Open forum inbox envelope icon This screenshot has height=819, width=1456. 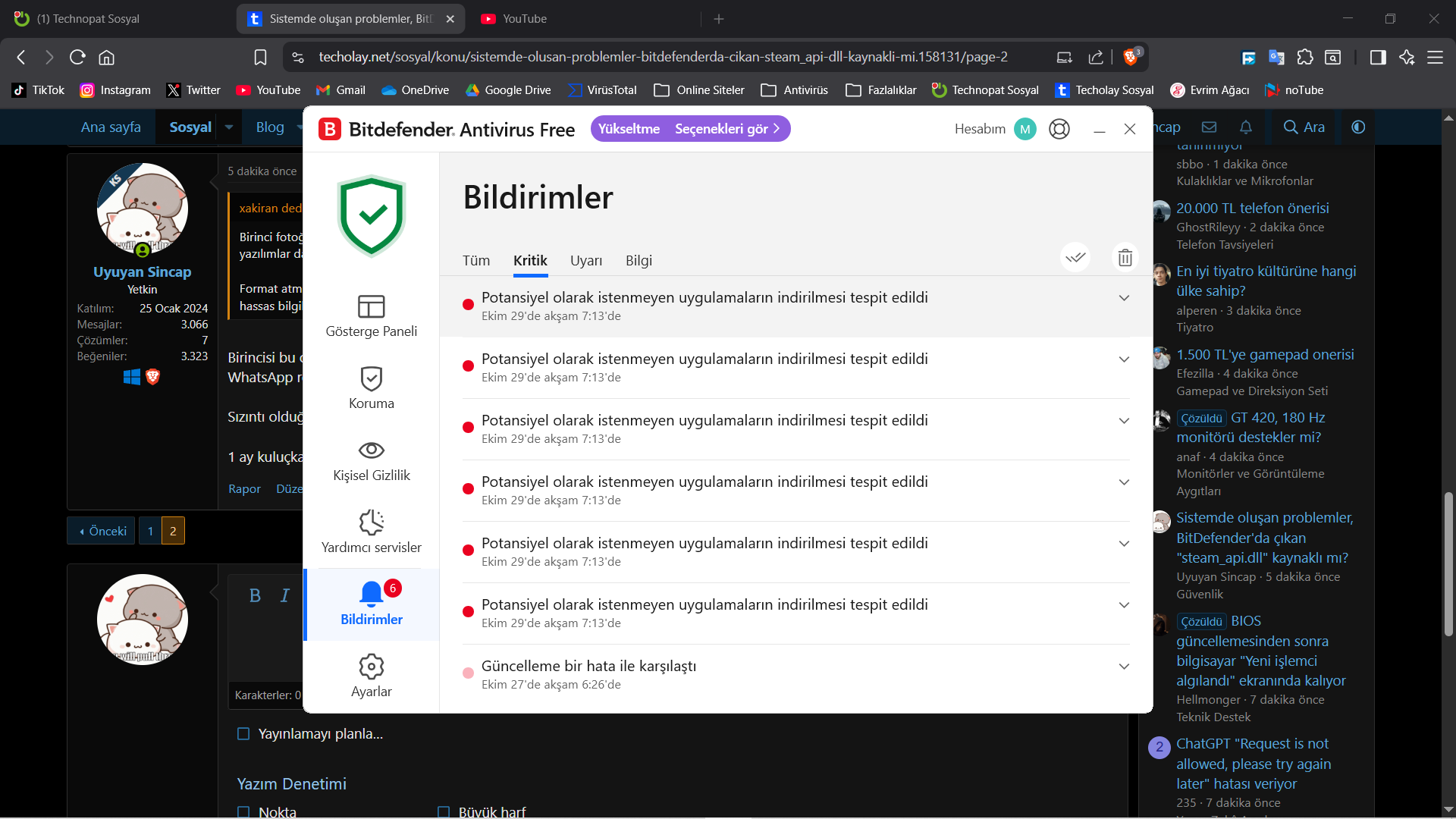(1210, 127)
